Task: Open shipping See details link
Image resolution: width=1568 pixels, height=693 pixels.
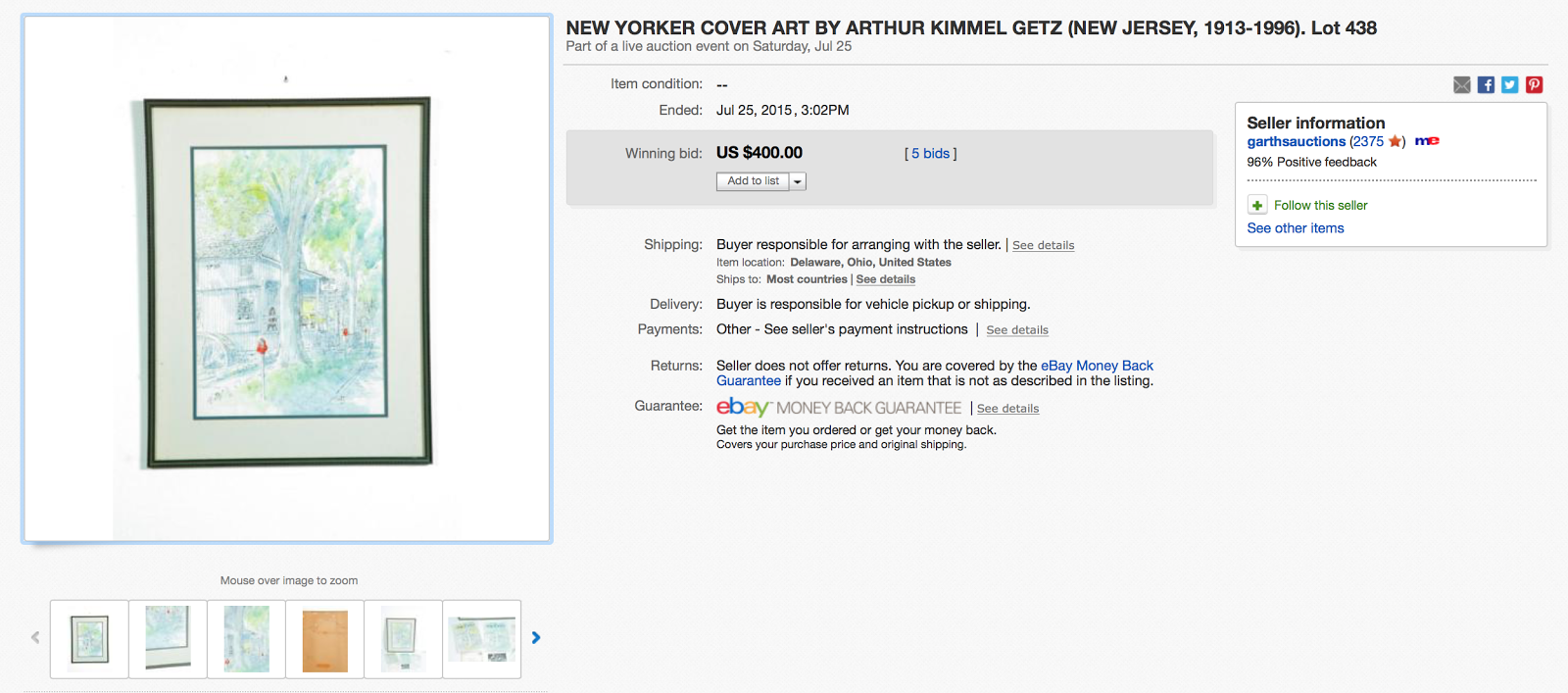Action: (x=1043, y=245)
